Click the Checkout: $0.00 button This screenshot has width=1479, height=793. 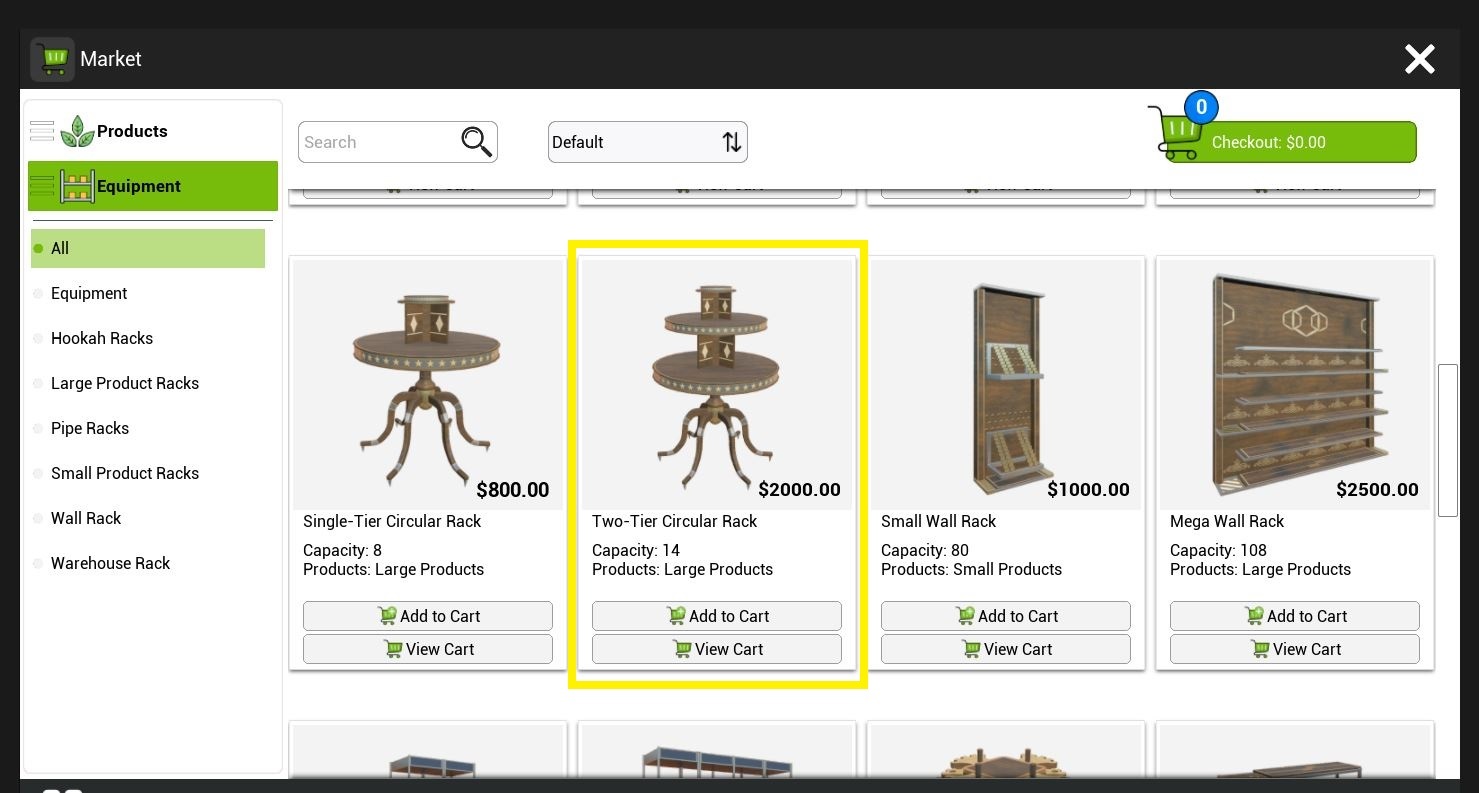click(1290, 142)
